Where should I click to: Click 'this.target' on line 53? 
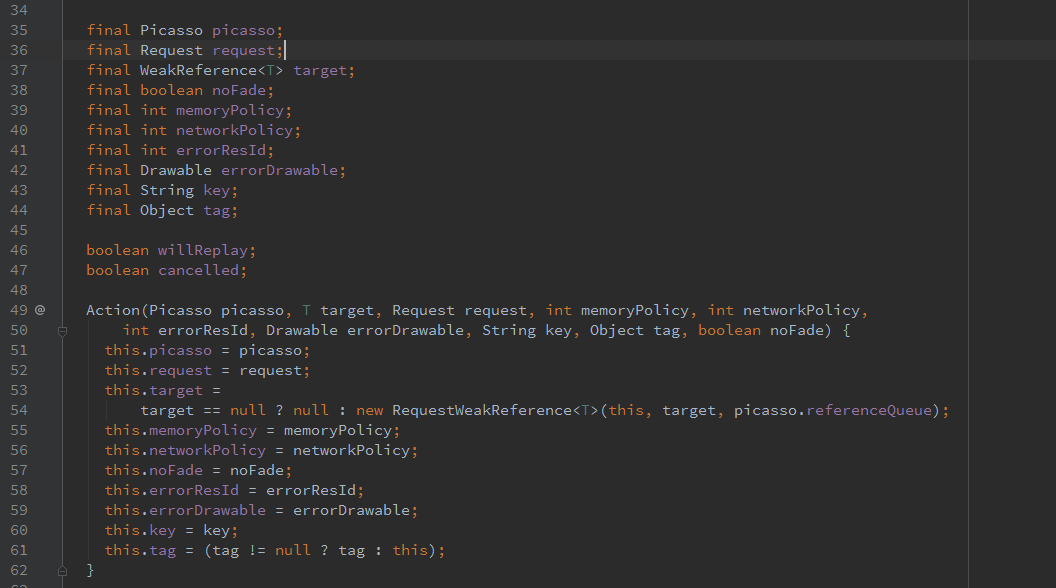point(154,391)
